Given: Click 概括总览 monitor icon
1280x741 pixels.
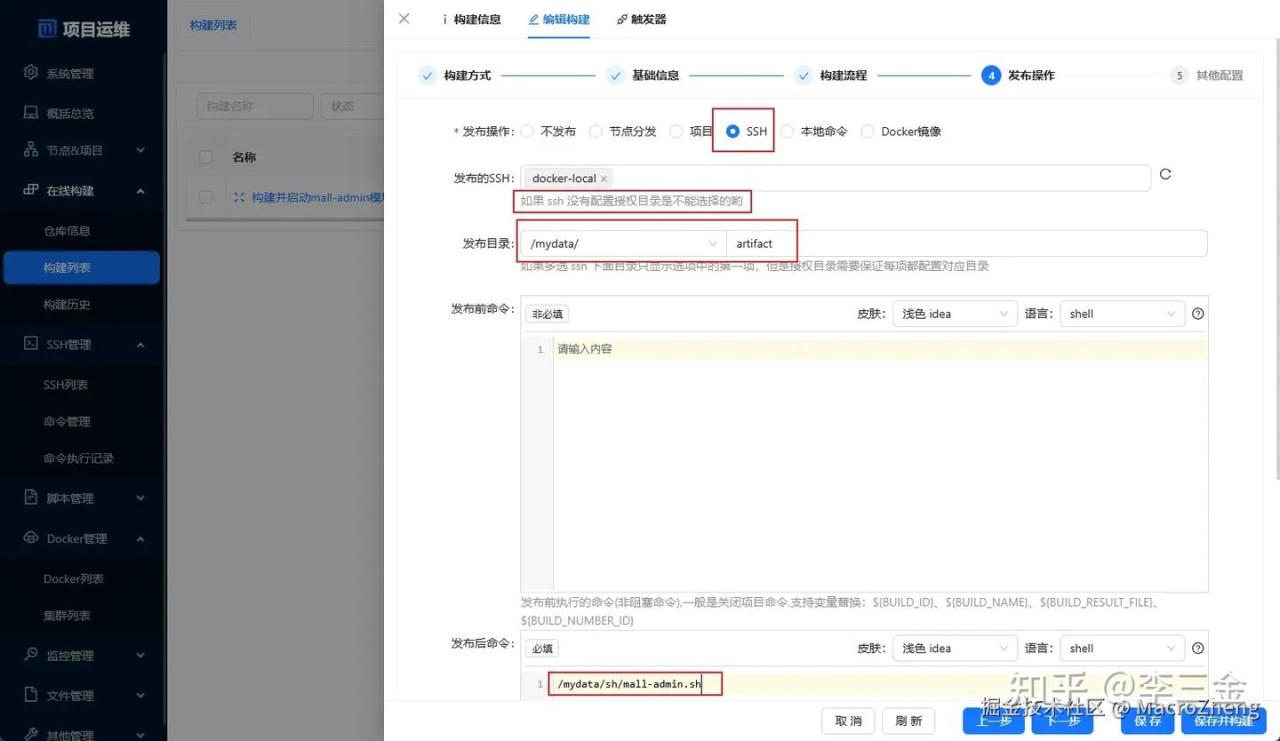Looking at the screenshot, I should (x=31, y=113).
